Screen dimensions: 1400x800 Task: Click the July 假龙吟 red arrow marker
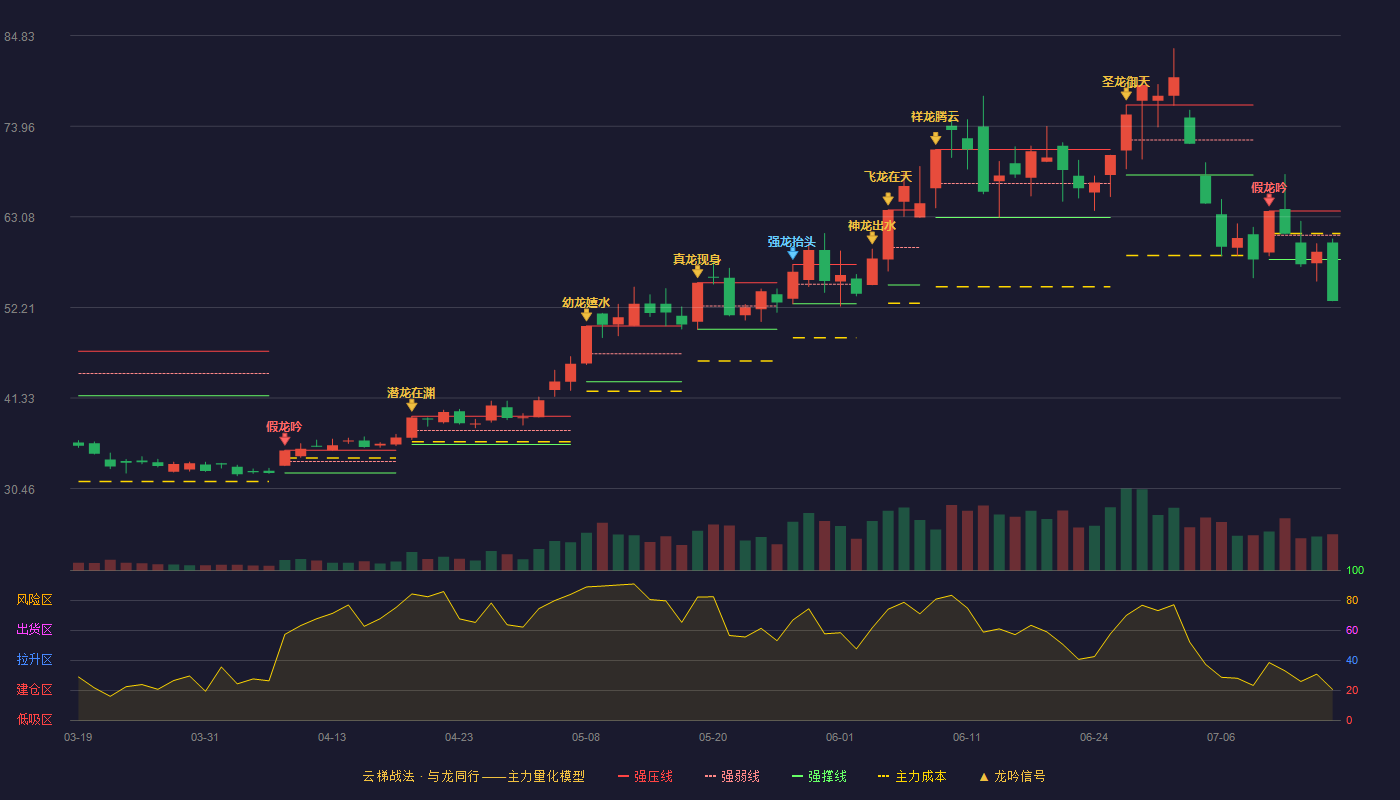[1269, 200]
